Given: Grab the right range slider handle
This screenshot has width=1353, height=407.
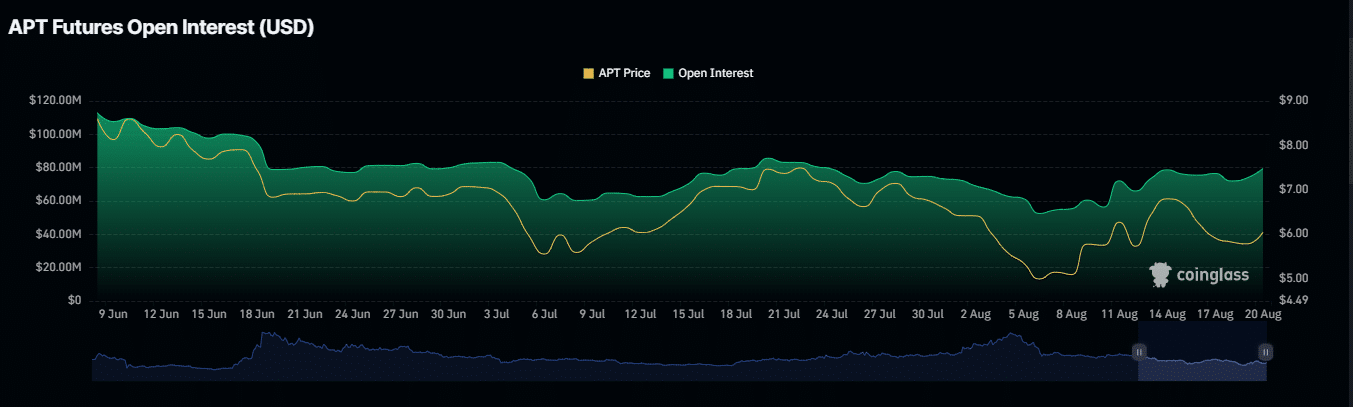Looking at the screenshot, I should click(x=1266, y=351).
